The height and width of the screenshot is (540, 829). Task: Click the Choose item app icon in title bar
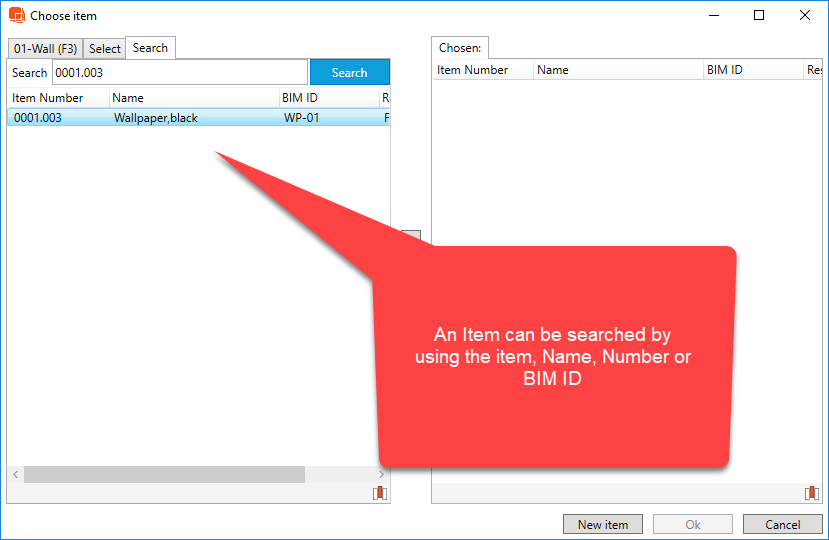16,16
